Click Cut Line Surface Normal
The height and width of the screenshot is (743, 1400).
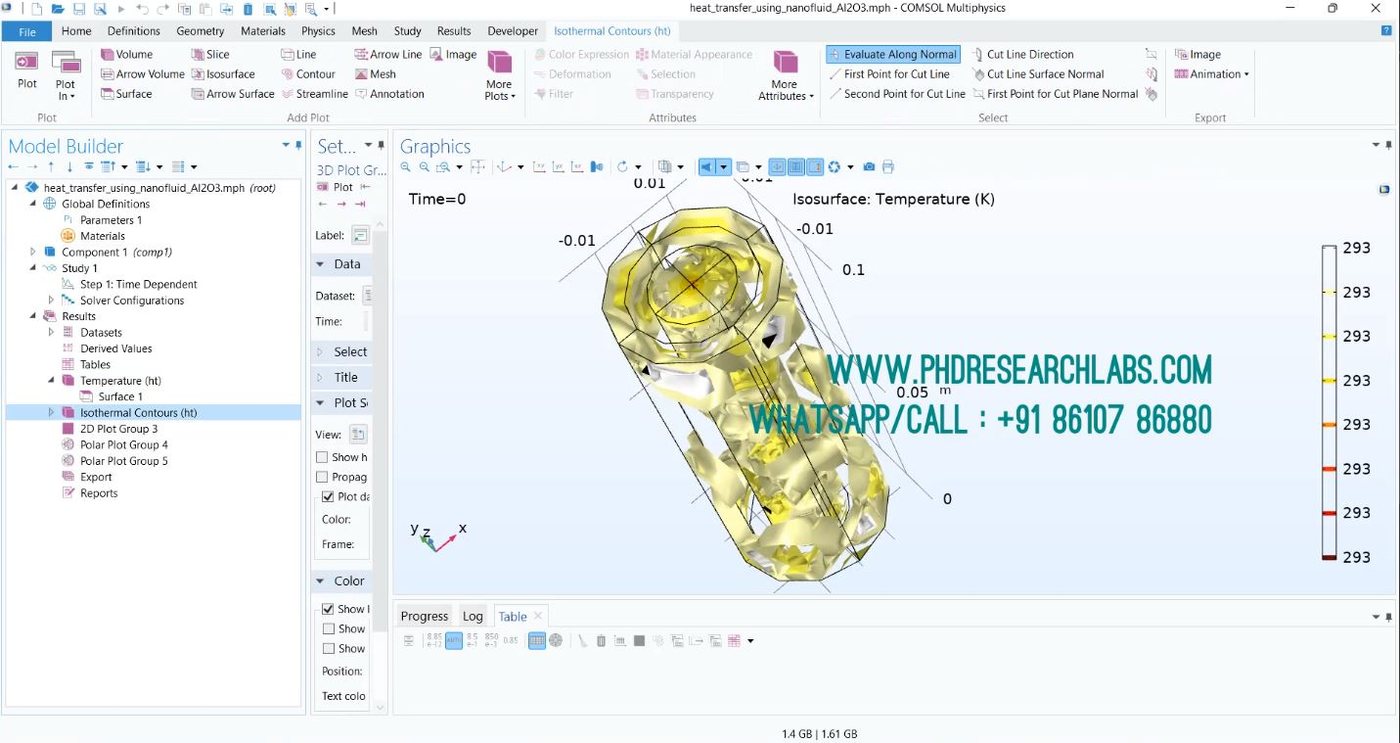(x=1038, y=74)
